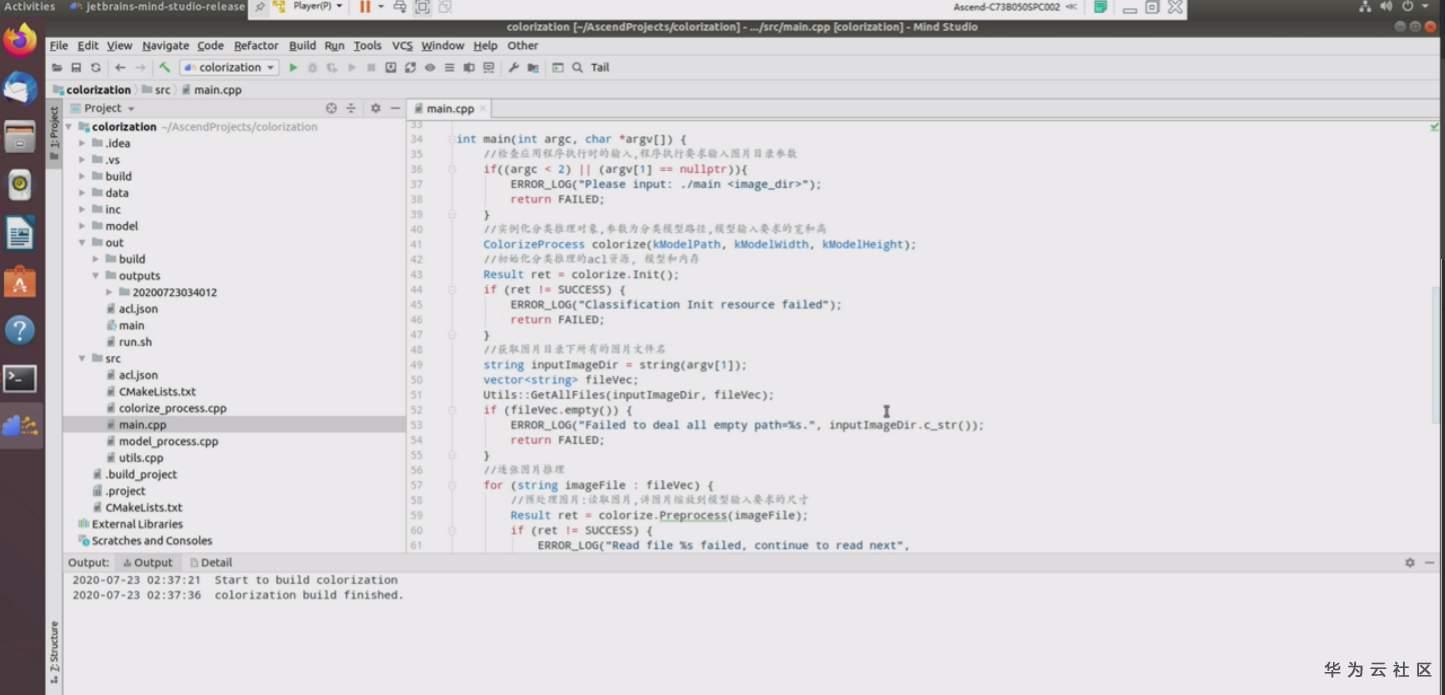Open Project panel gear settings
1445x695 pixels.
pos(375,108)
